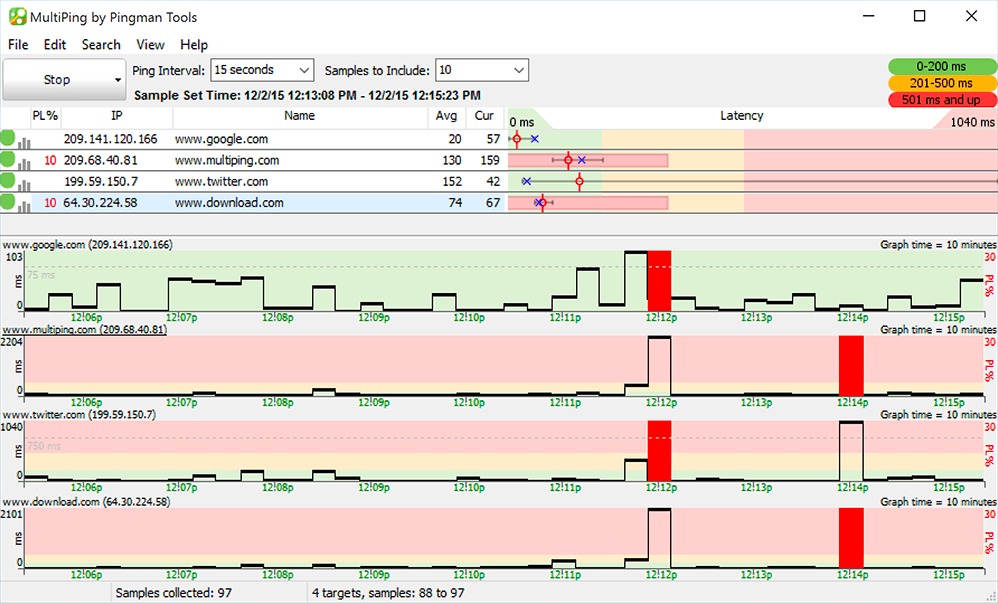Sort targets by the Avg column header
This screenshot has height=603, width=998.
coord(447,116)
